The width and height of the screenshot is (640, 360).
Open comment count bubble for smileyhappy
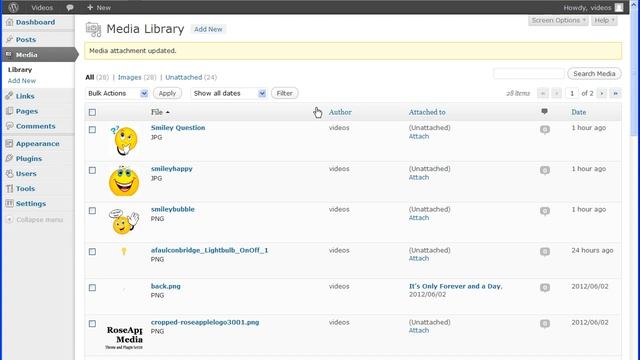(544, 170)
